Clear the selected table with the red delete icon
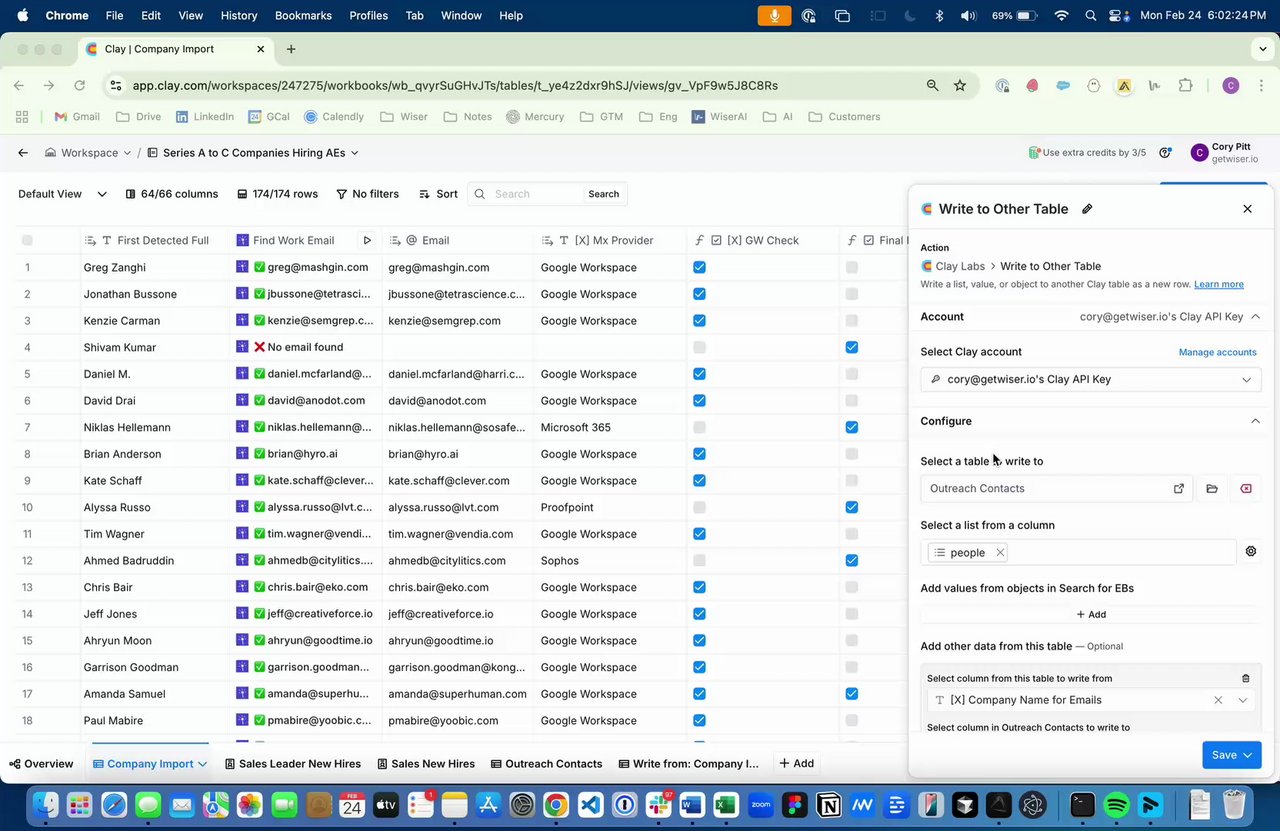The width and height of the screenshot is (1280, 831). point(1246,489)
